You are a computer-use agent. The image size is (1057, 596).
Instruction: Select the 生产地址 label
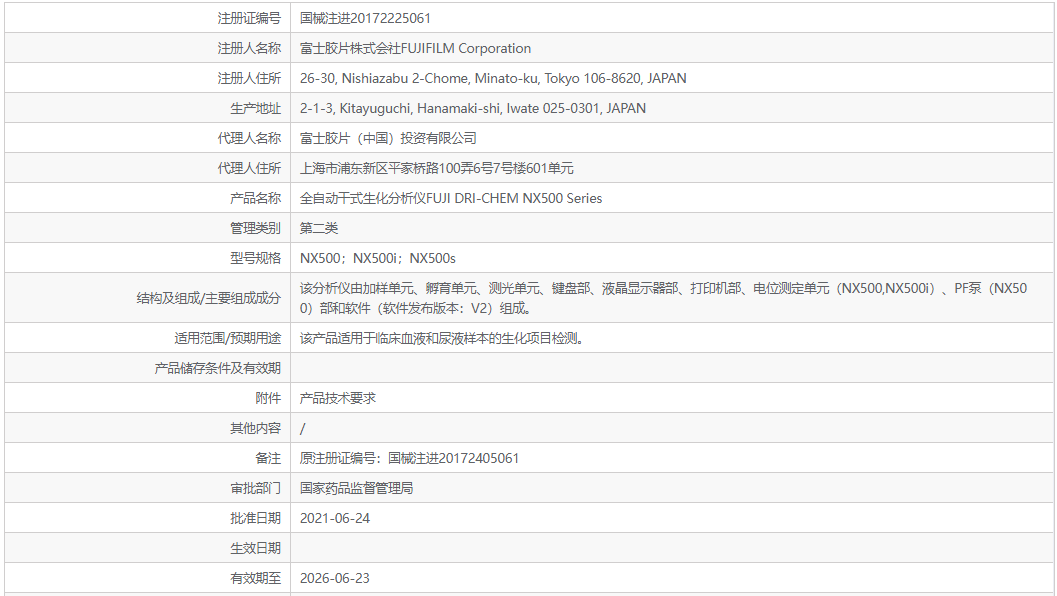[255, 109]
